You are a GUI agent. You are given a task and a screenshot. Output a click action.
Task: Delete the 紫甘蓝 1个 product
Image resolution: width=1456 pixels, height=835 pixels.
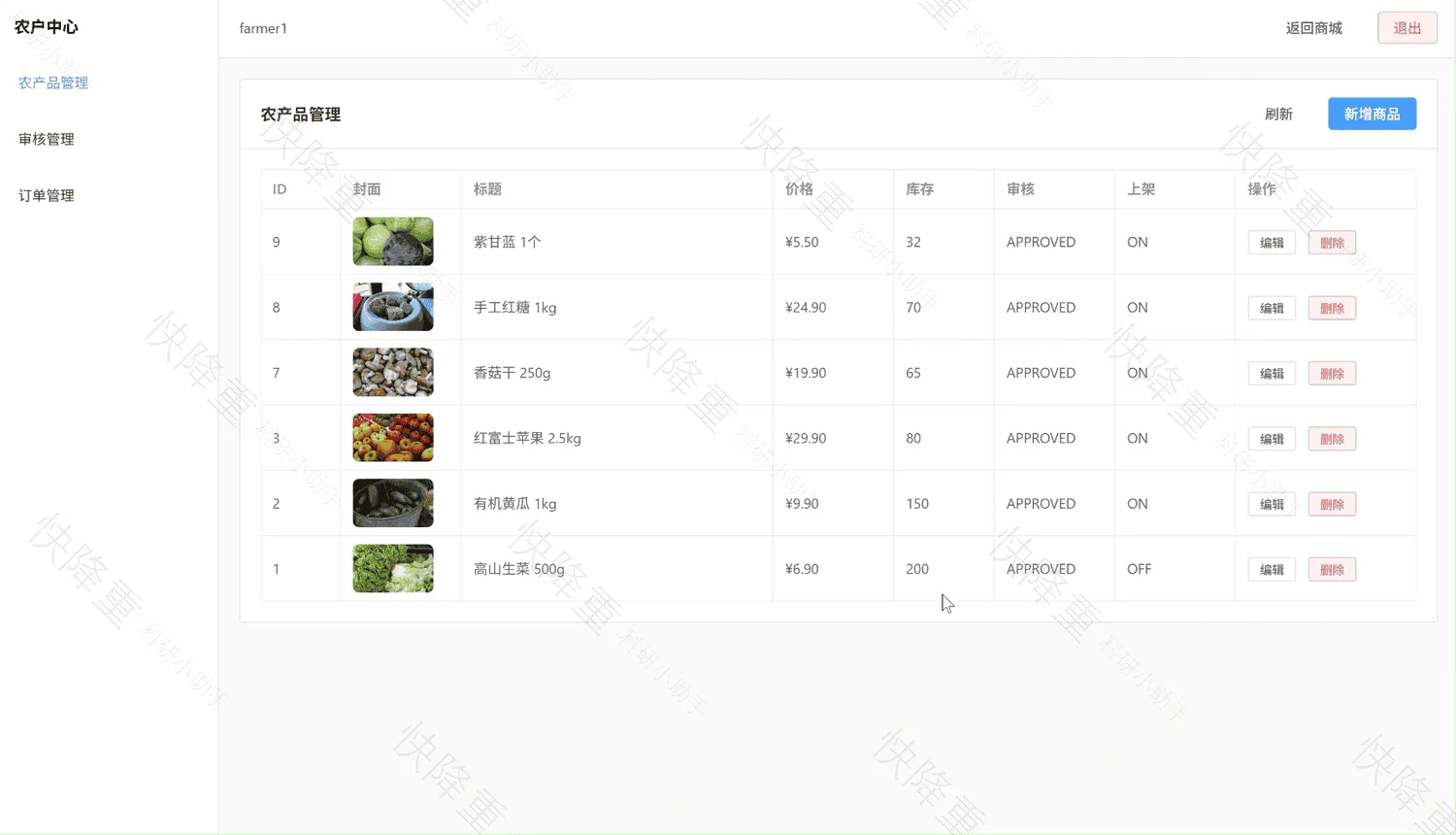coord(1332,243)
